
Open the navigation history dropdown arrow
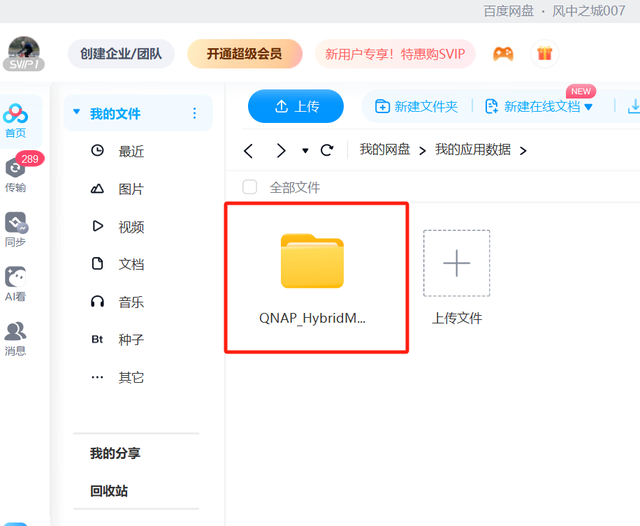[305, 151]
